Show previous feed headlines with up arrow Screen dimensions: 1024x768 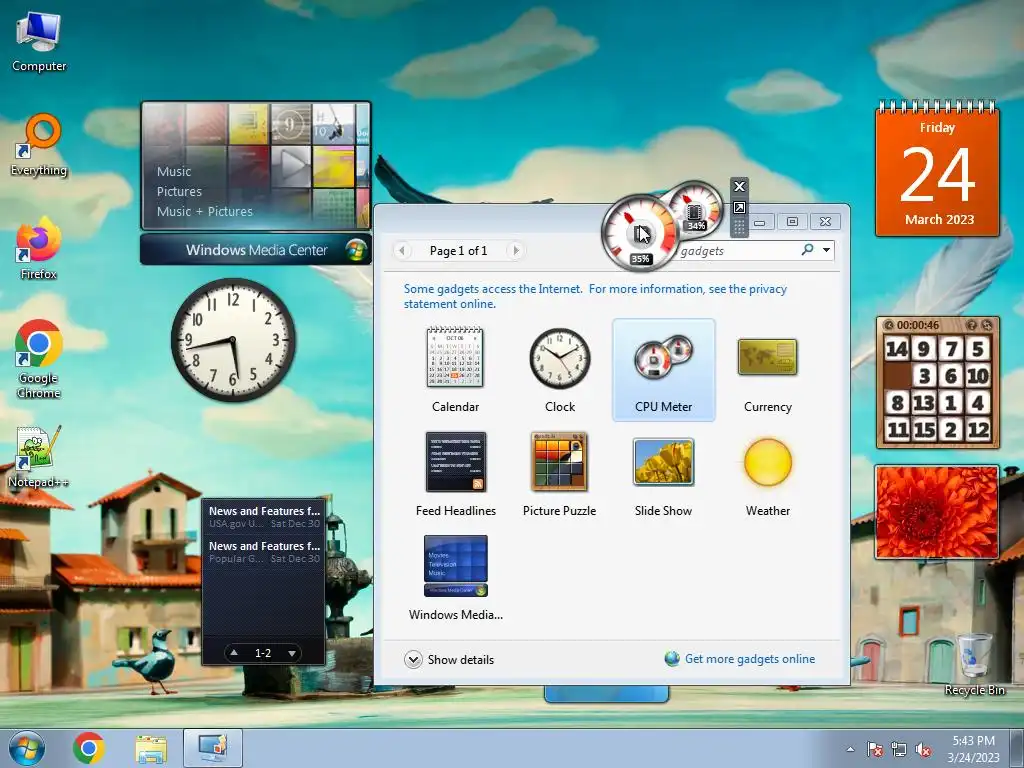(234, 652)
